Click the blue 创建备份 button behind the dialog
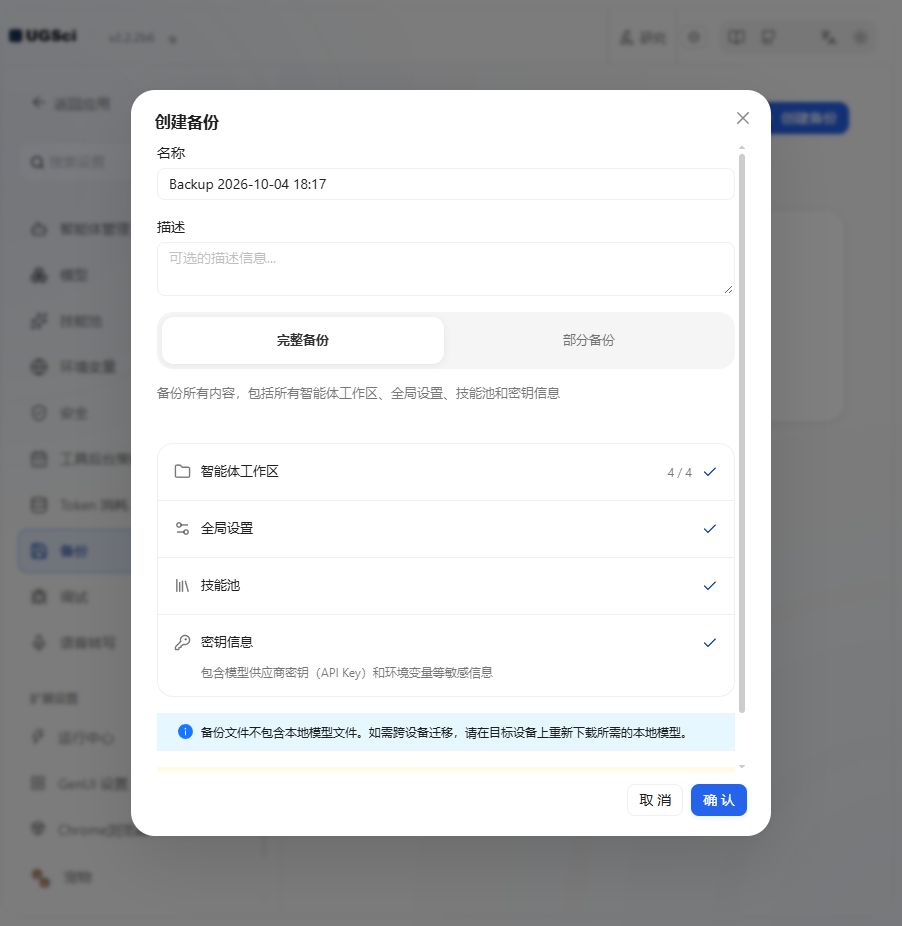 click(x=809, y=118)
